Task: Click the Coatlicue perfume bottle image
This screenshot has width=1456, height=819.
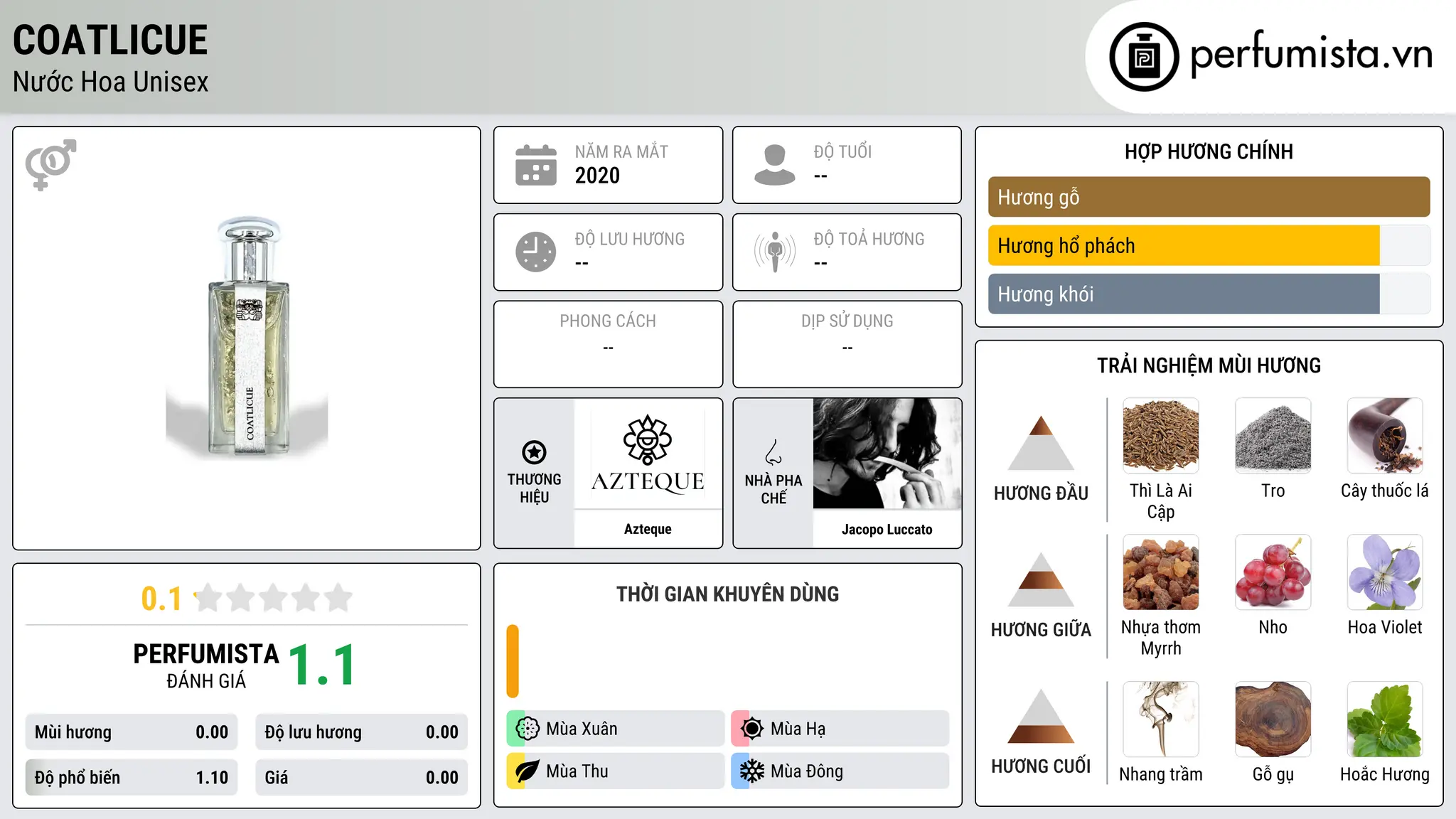Action: pos(247,338)
